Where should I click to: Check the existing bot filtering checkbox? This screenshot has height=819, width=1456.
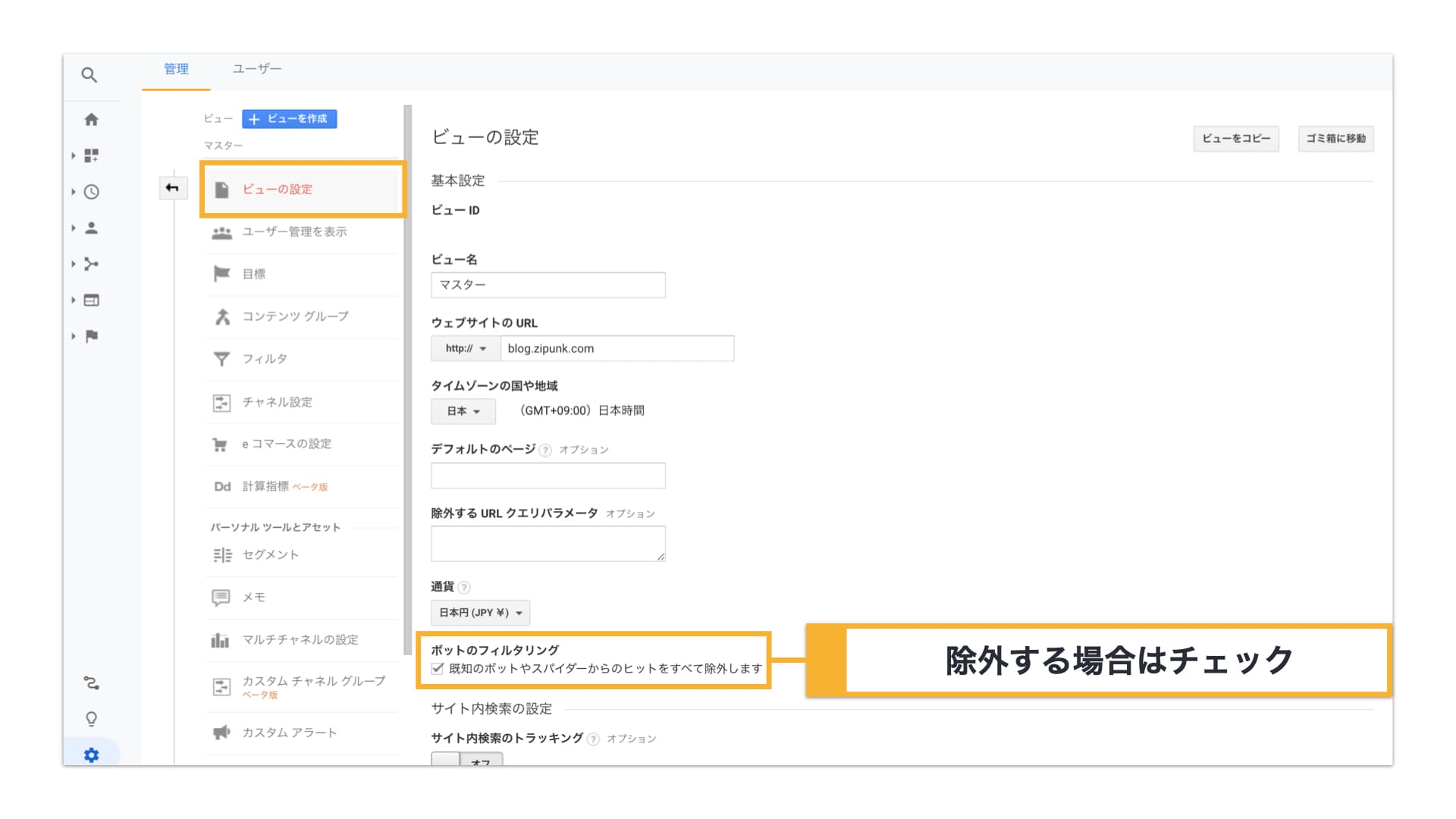coord(437,668)
